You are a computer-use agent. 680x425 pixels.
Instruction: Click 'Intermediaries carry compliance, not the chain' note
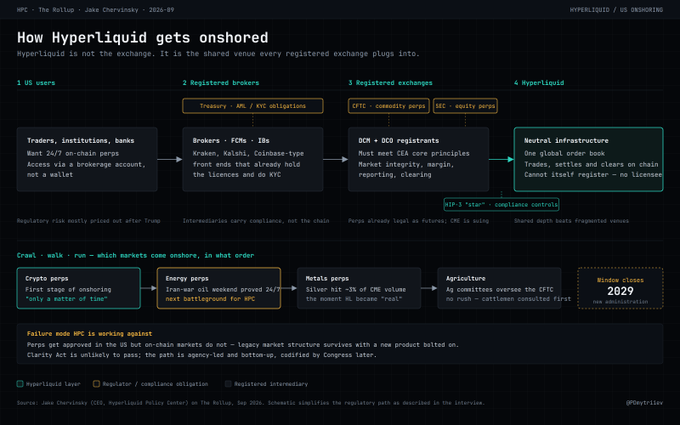[256, 221]
